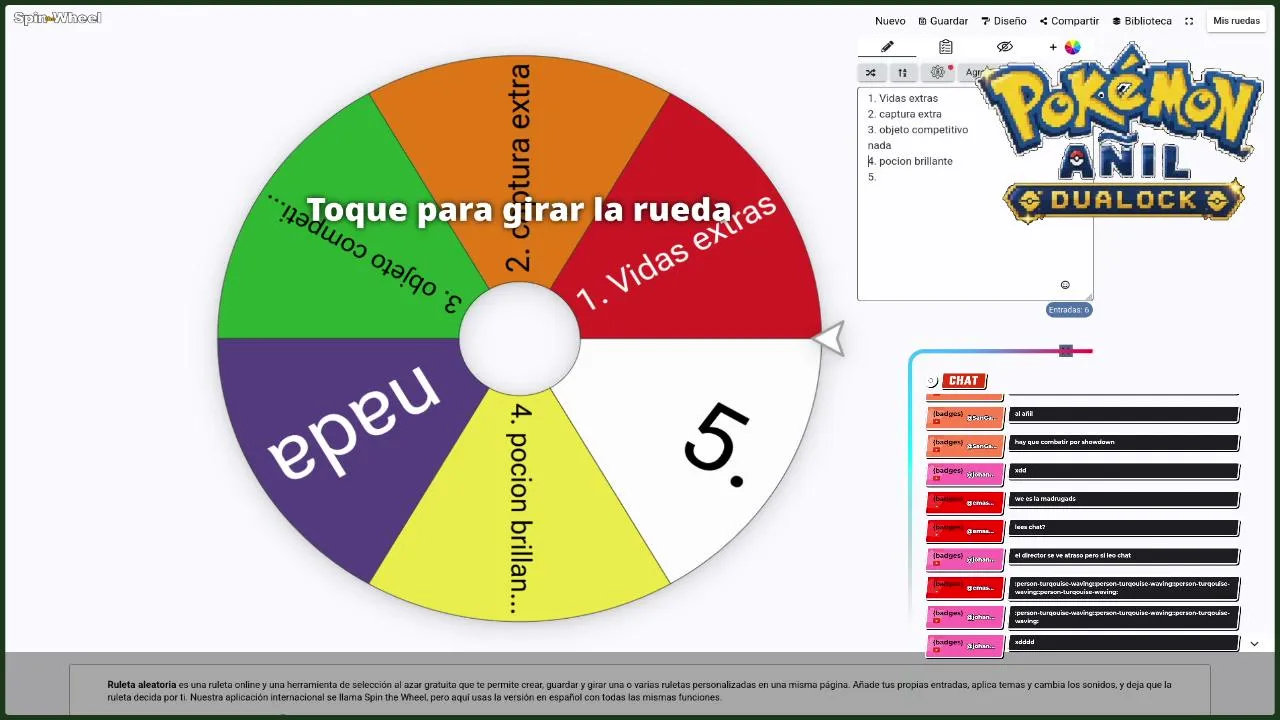Open the Nuevo menu item
Viewport: 1280px width, 720px height.
coord(890,21)
